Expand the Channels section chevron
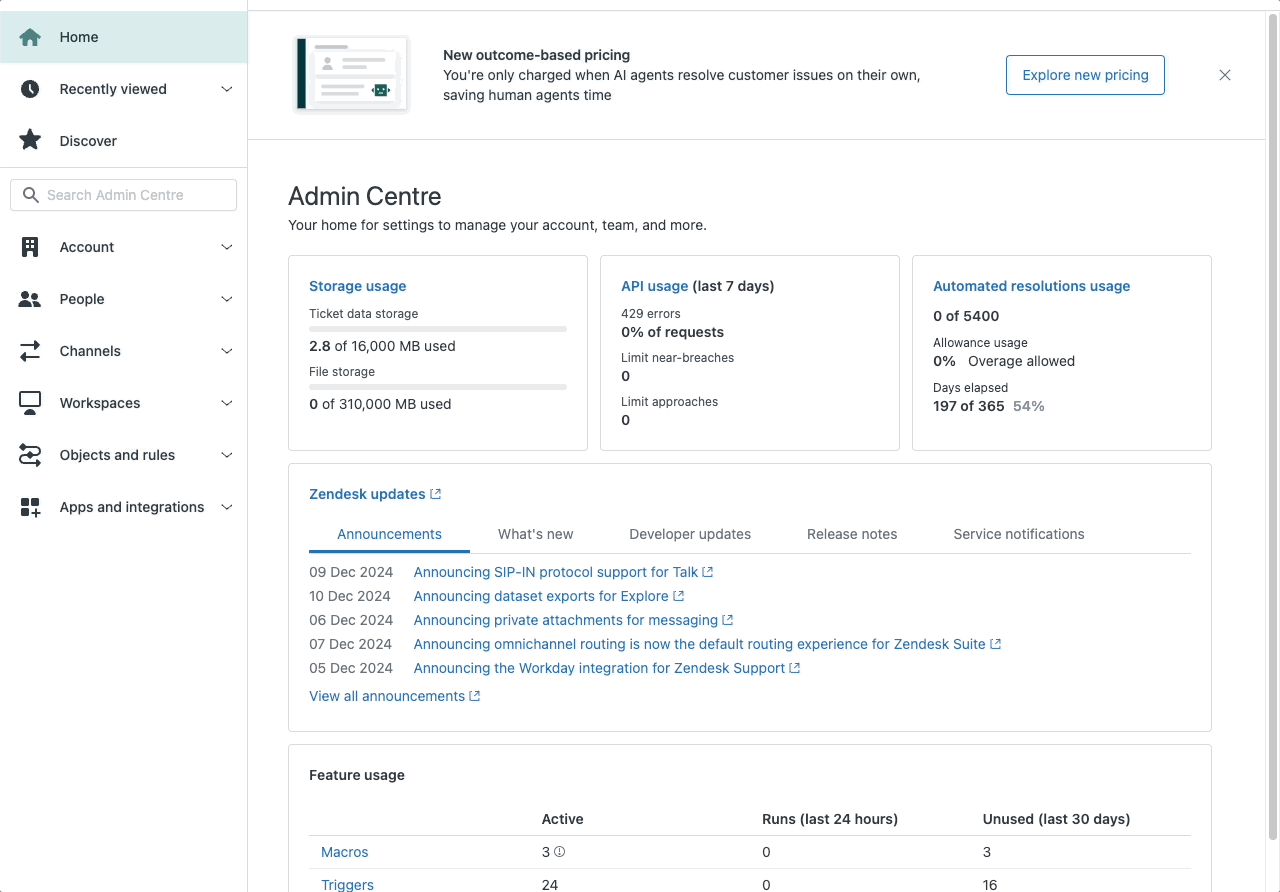 pos(227,351)
